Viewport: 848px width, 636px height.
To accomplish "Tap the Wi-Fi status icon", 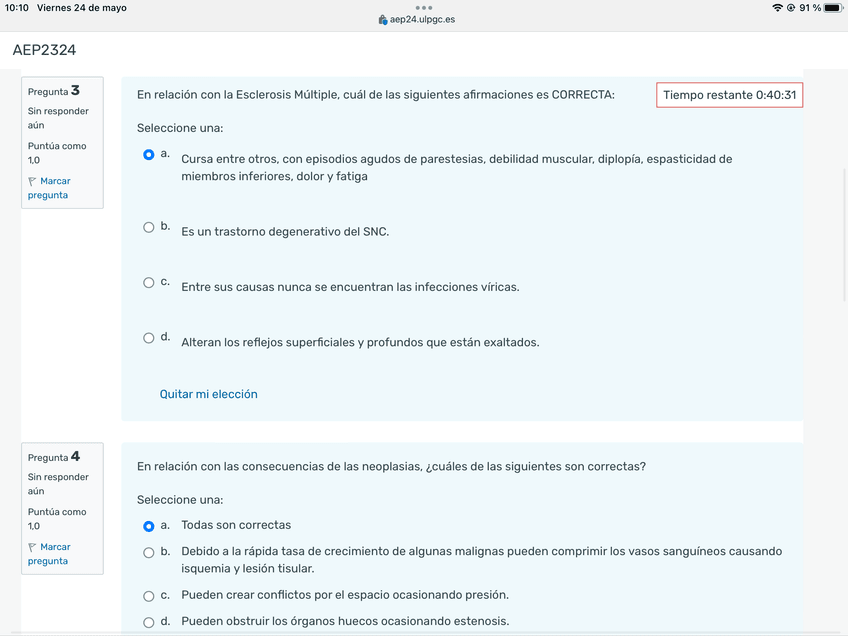I will [x=777, y=8].
